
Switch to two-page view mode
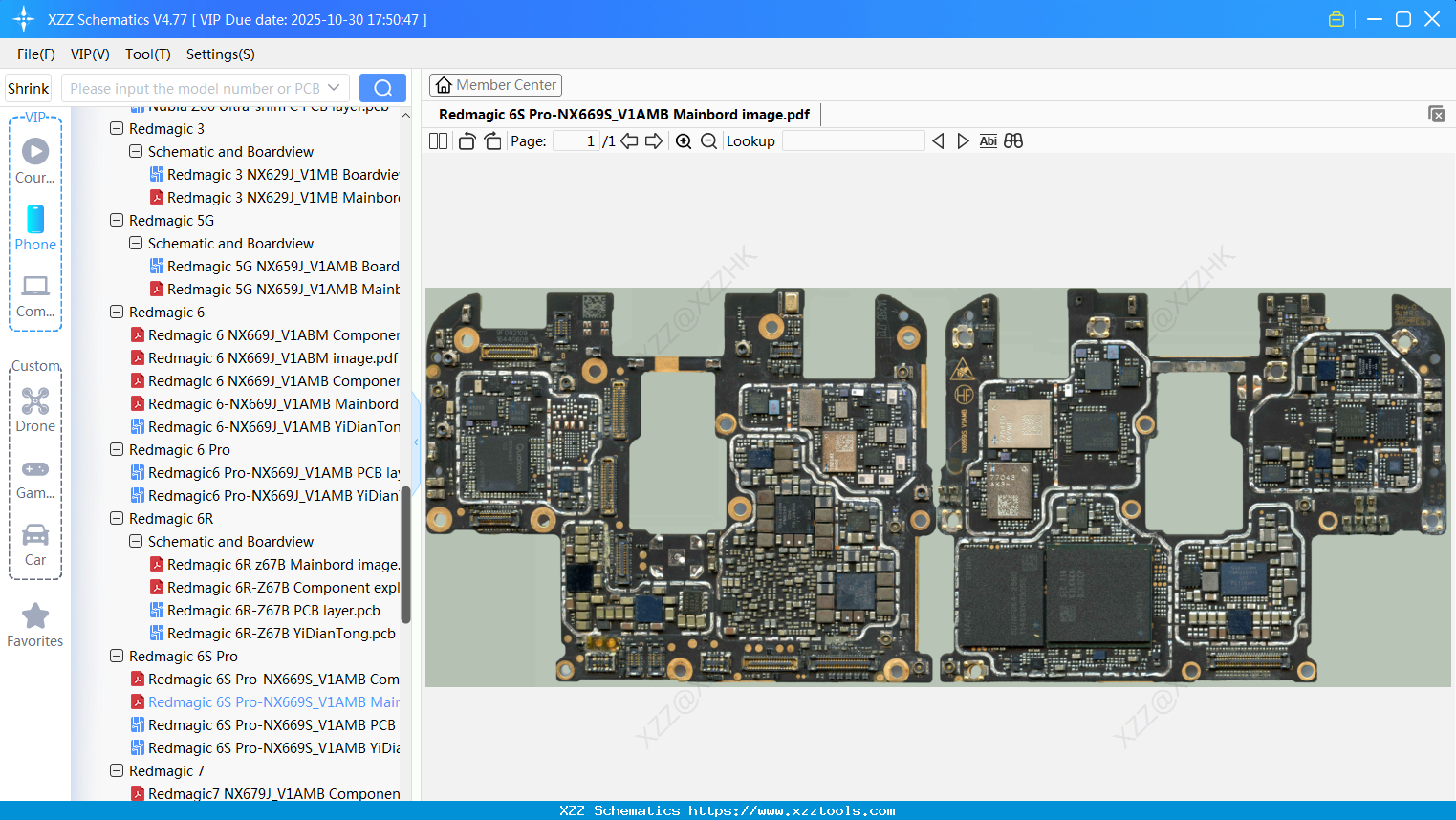pyautogui.click(x=437, y=140)
